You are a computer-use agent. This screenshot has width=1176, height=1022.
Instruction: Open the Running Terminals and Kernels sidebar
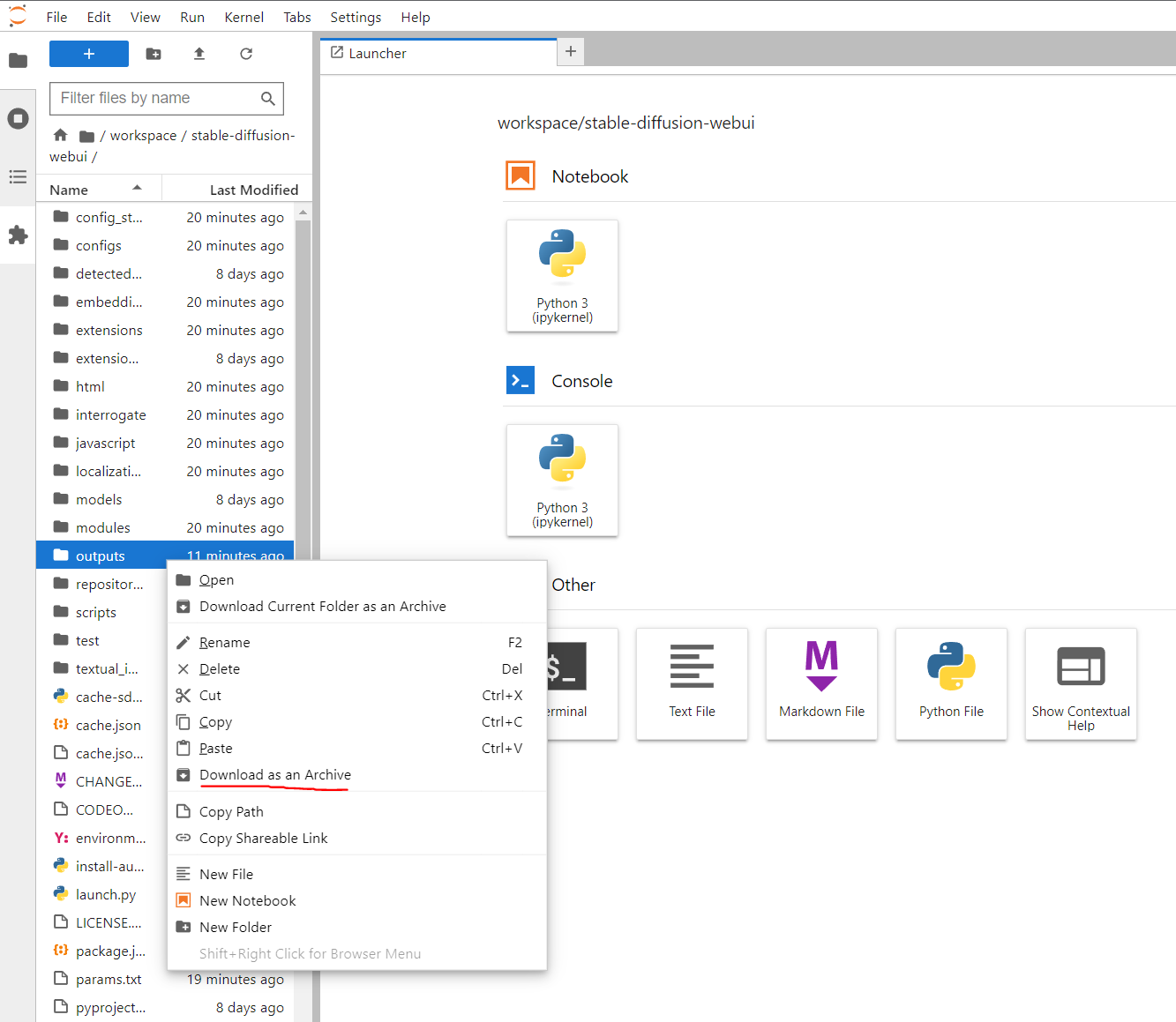click(x=18, y=118)
